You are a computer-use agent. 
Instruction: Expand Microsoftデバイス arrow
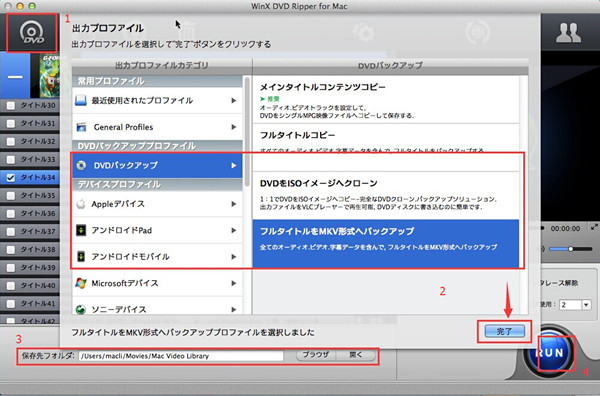(x=233, y=283)
